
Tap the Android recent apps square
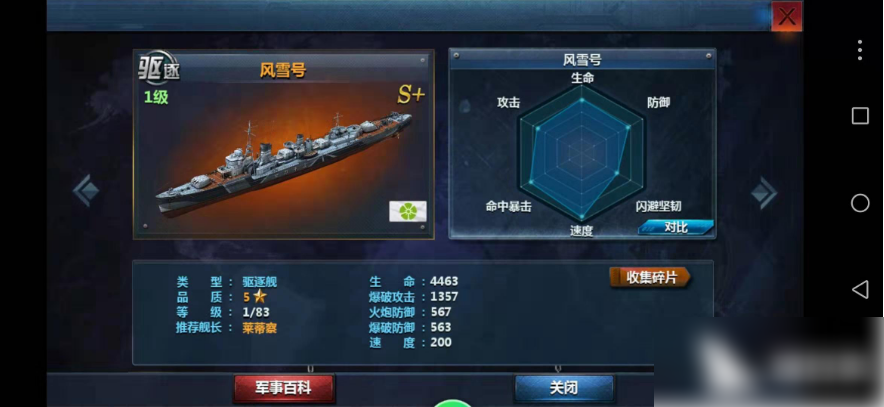(860, 116)
